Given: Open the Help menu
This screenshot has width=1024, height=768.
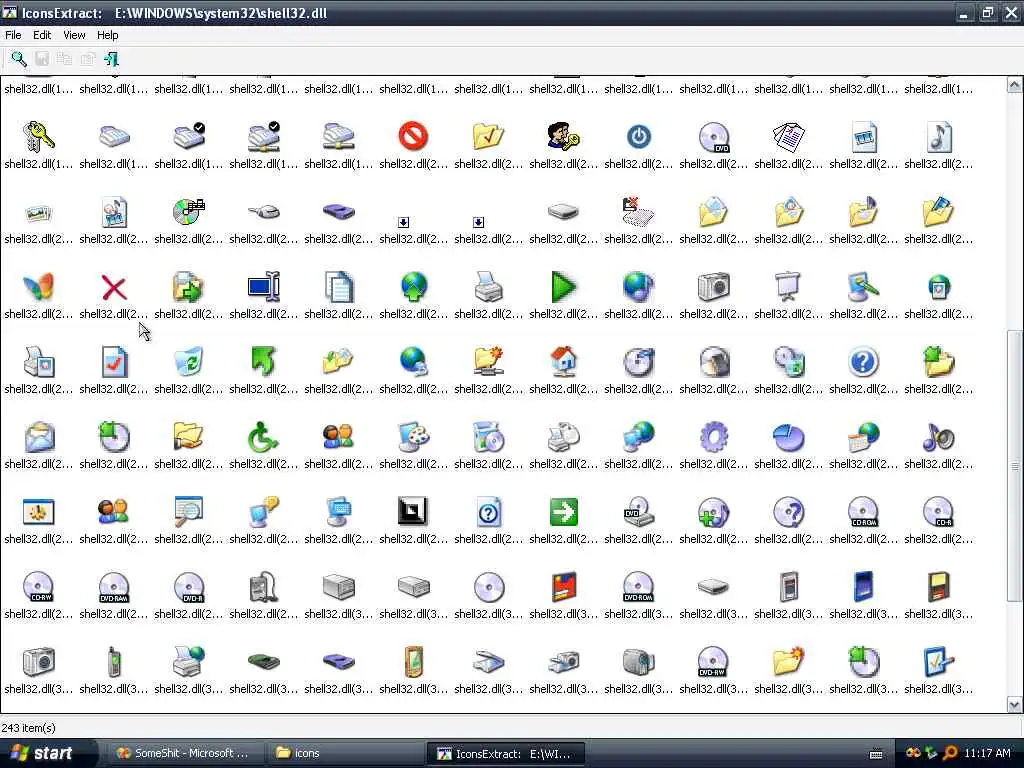Looking at the screenshot, I should click(x=108, y=35).
